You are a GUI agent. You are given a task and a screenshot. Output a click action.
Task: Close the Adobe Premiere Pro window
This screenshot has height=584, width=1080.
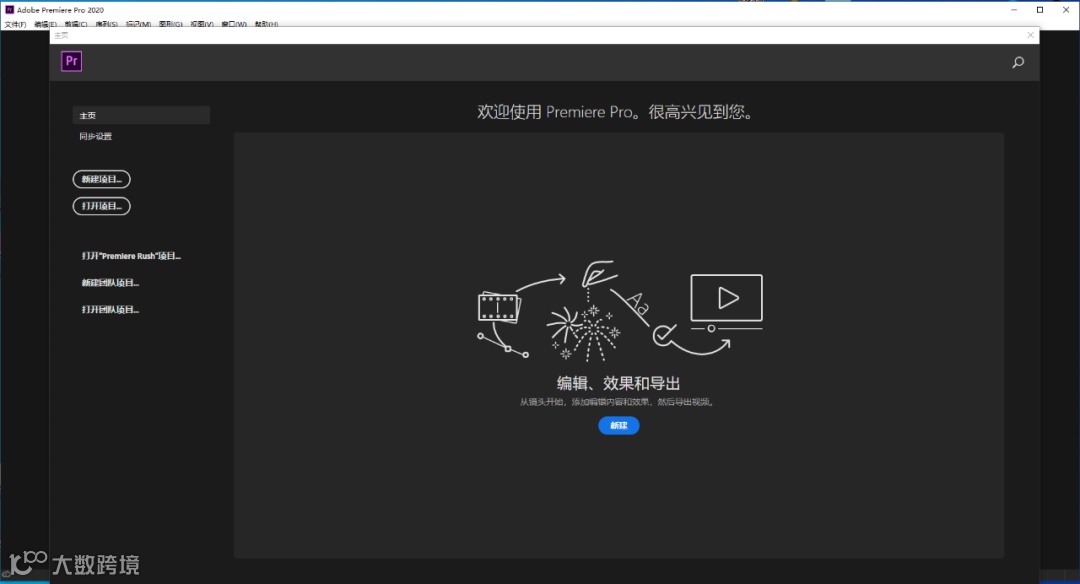click(1066, 10)
